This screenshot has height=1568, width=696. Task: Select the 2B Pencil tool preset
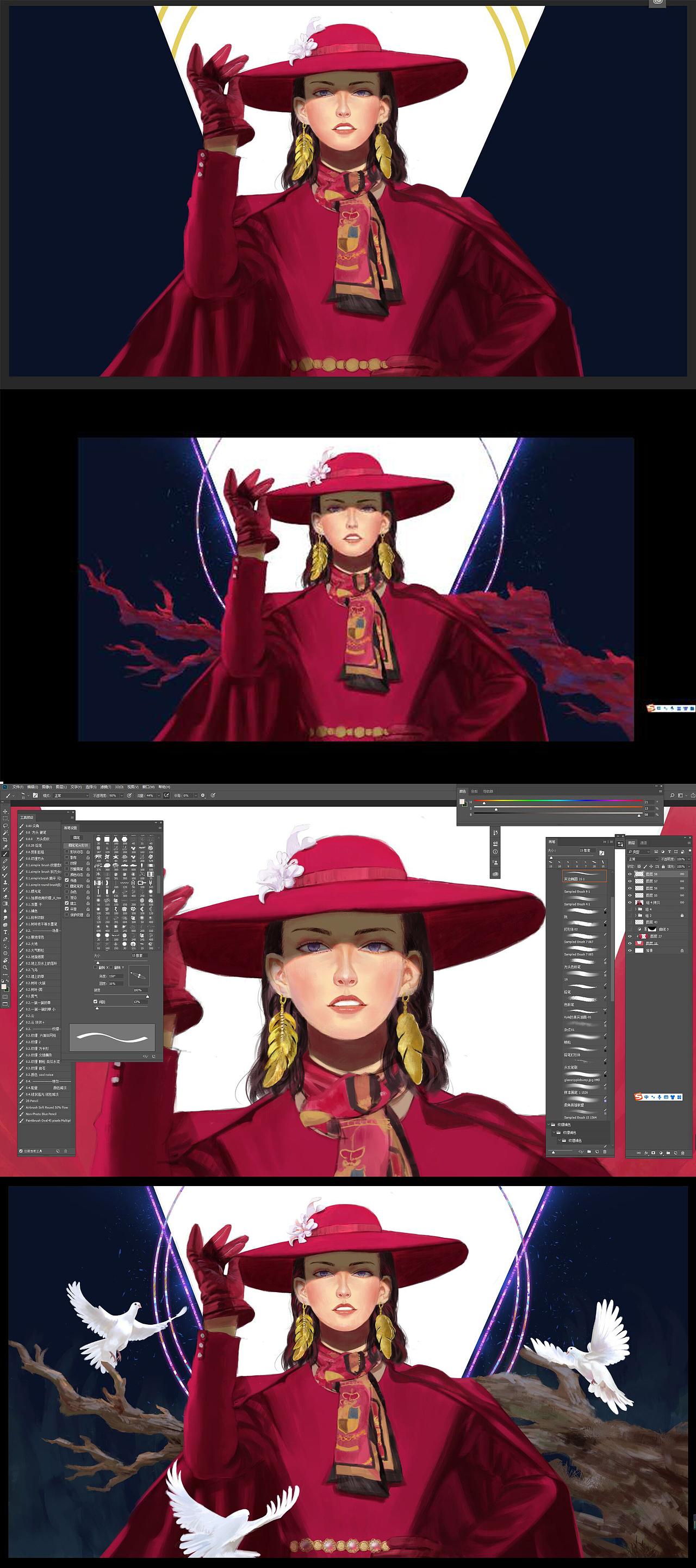45,1101
